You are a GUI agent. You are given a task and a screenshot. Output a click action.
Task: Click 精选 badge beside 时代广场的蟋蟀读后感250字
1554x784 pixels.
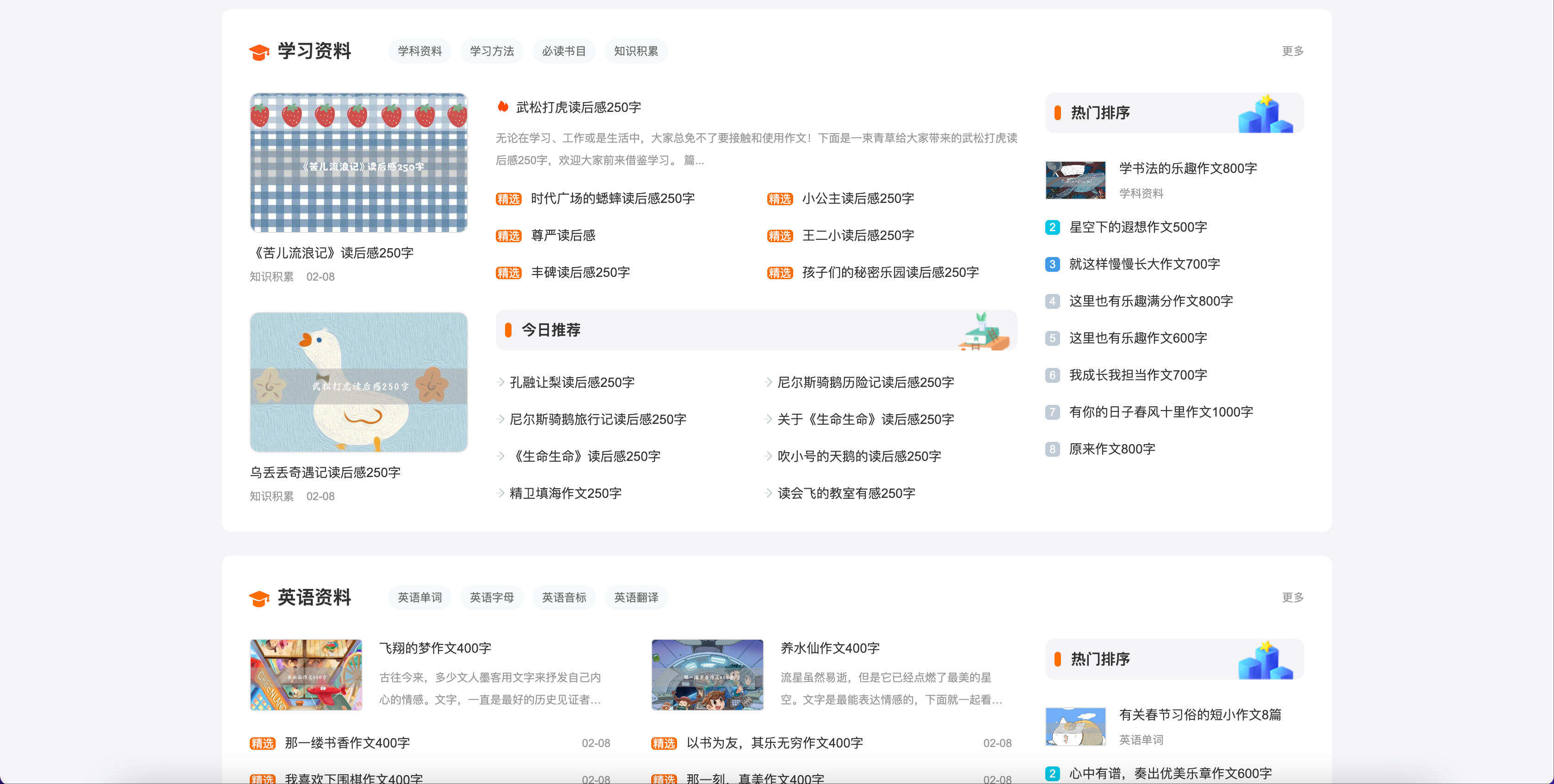[508, 199]
